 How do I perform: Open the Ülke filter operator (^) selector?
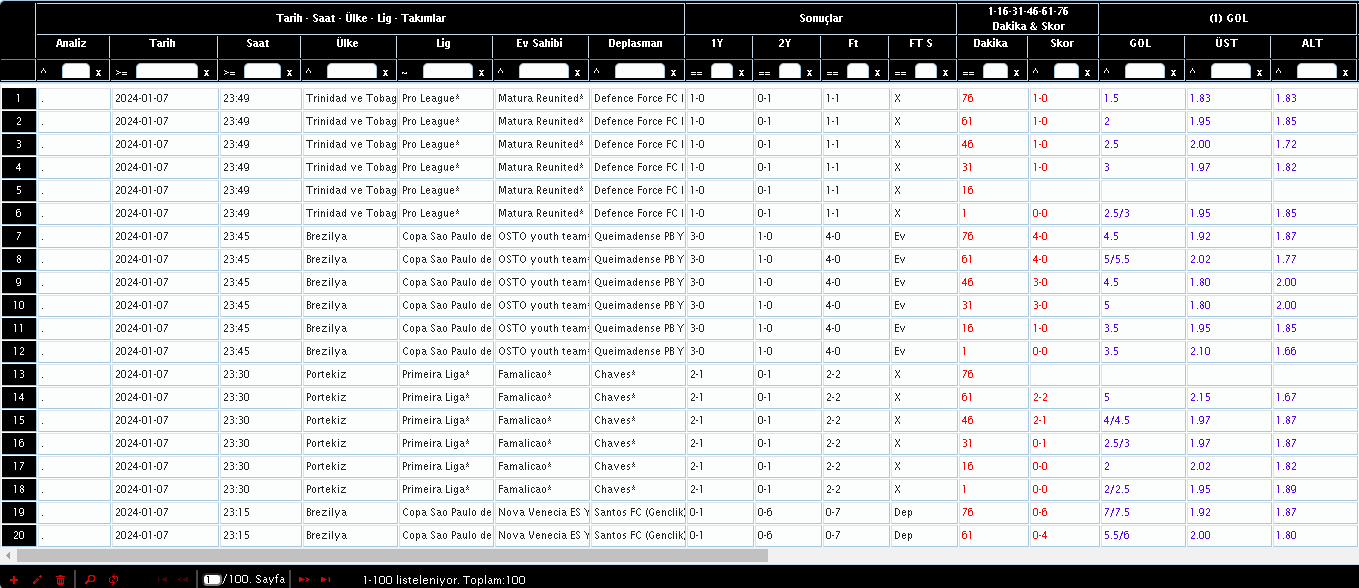(308, 72)
